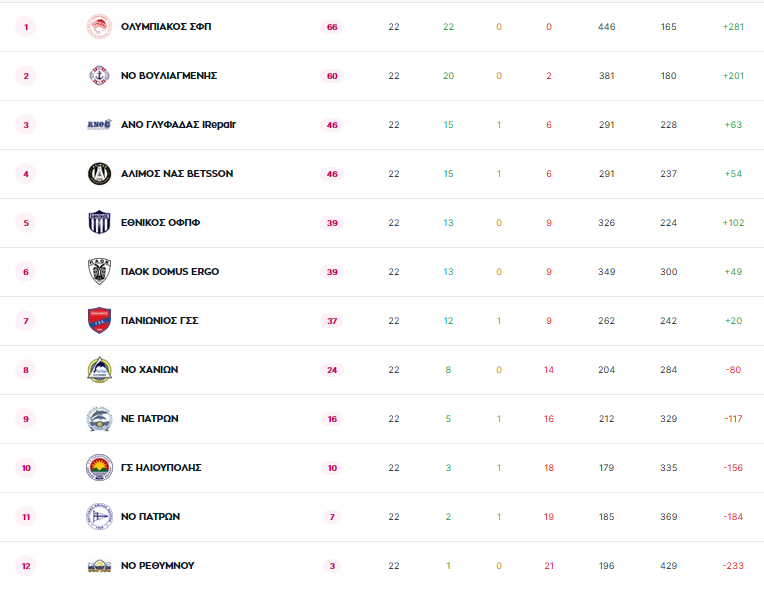Select the ΝΟ ΡΕΘΥΜΝΟΥ team name
Viewport: 764px width, 590px height.
pos(158,566)
